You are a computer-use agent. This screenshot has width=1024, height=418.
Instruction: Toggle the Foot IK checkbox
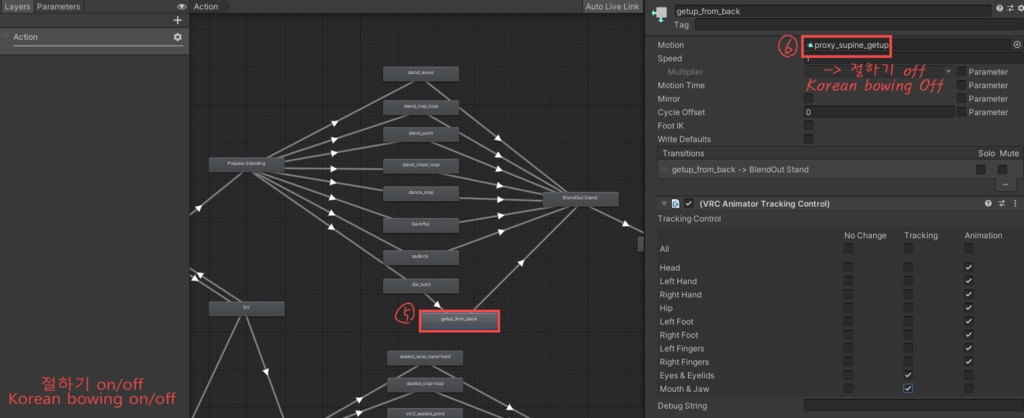coord(808,125)
